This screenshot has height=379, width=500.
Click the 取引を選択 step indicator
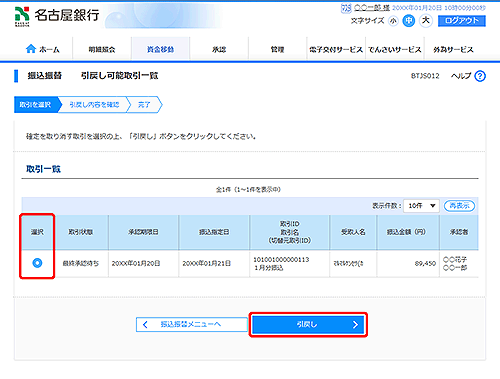[37, 105]
